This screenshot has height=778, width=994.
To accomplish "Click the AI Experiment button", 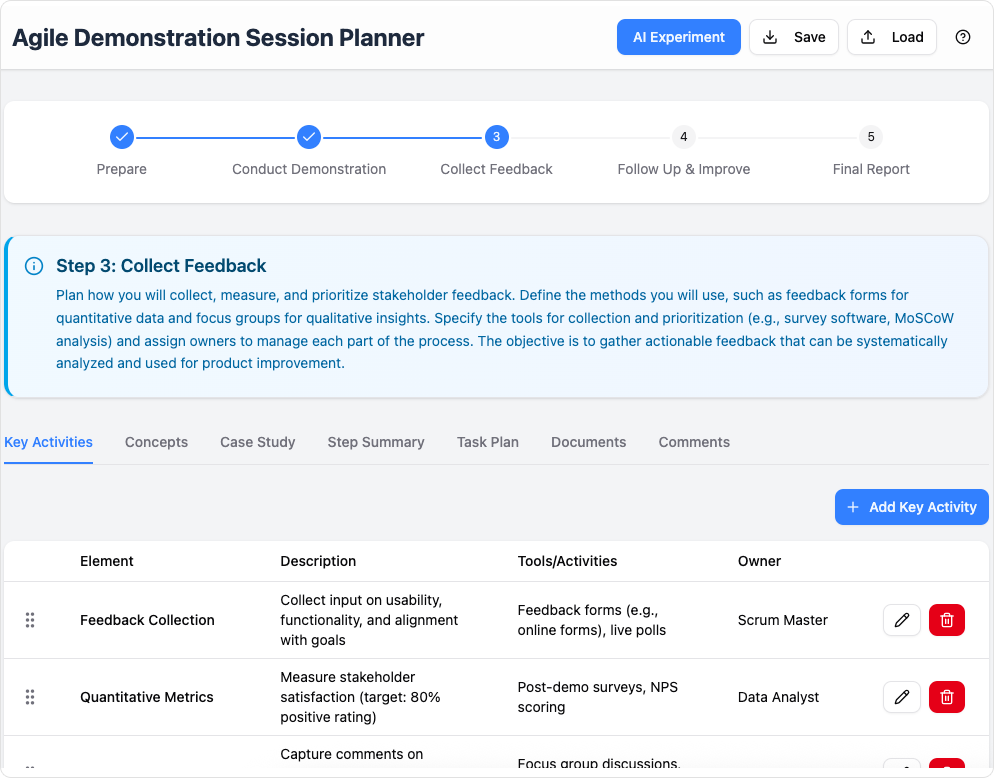I will tap(678, 37).
